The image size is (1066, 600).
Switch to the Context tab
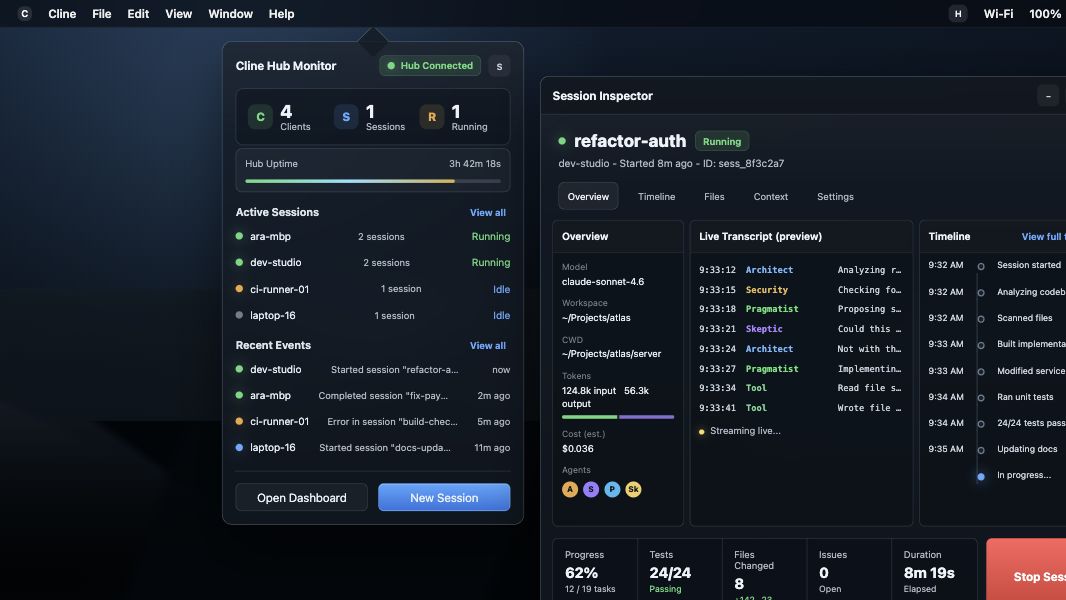coord(770,196)
